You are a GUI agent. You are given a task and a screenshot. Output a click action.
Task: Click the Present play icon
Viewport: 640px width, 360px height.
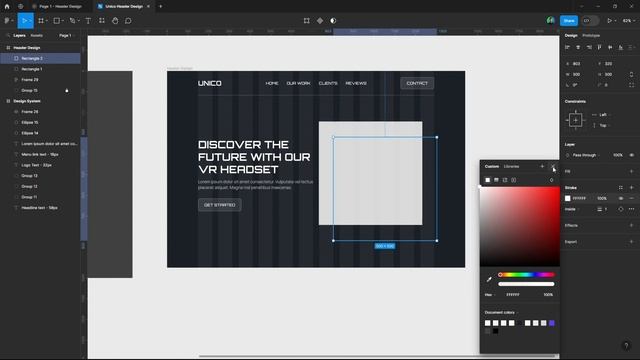pos(609,20)
